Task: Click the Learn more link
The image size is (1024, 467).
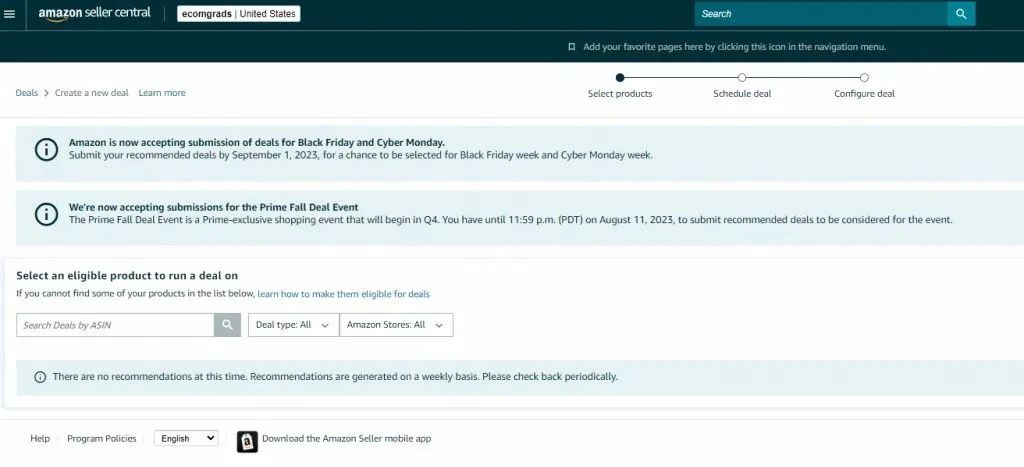Action: pos(162,93)
